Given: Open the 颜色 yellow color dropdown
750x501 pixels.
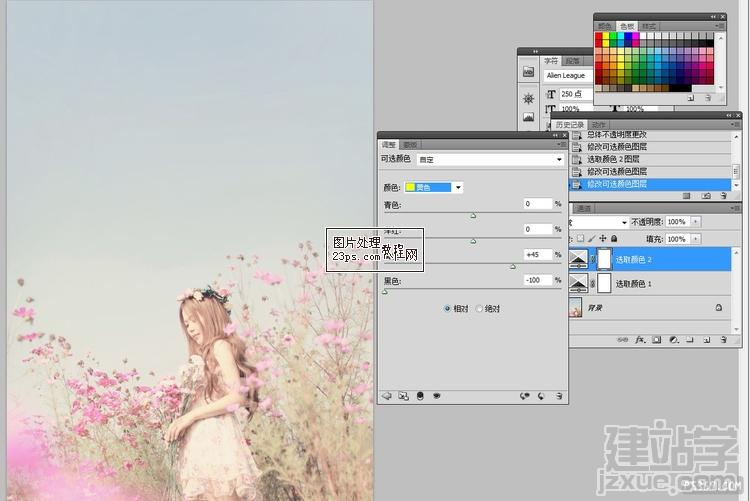Looking at the screenshot, I should tap(433, 187).
